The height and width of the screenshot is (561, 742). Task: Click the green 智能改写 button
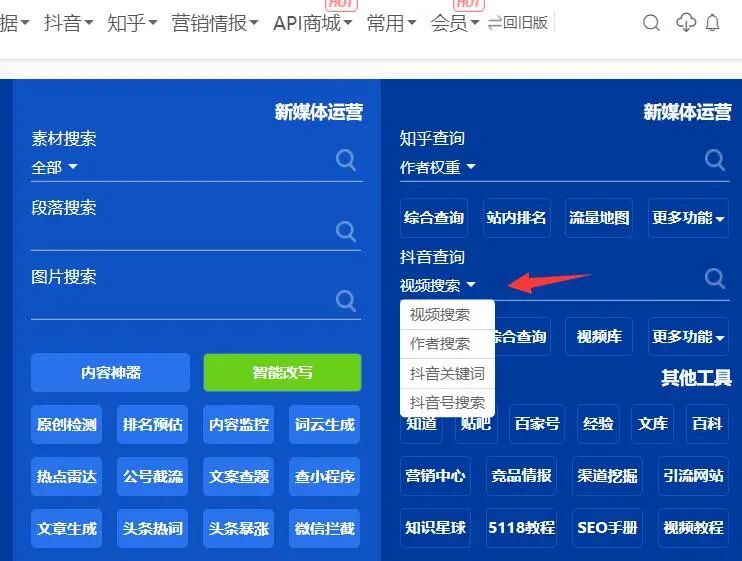coord(283,373)
